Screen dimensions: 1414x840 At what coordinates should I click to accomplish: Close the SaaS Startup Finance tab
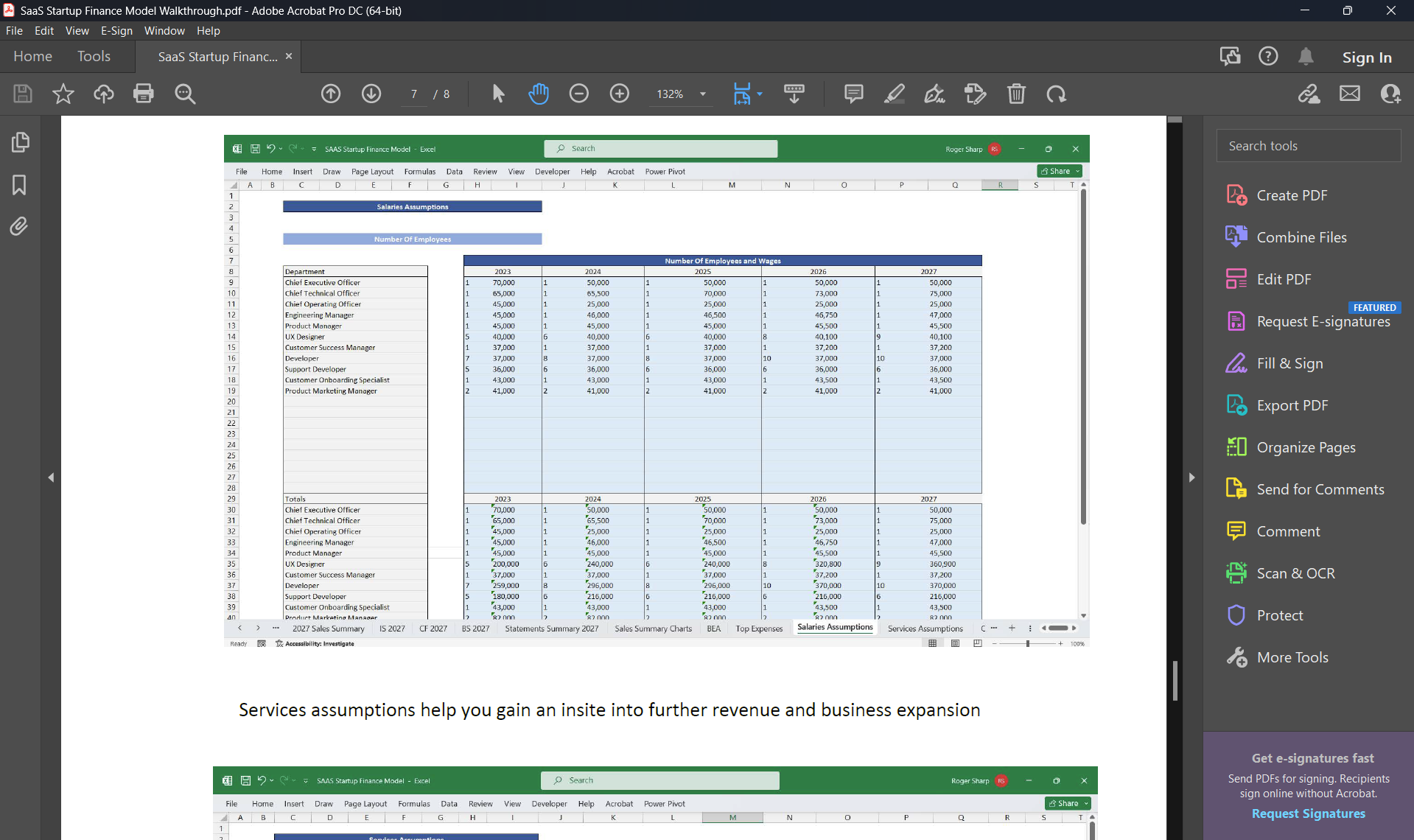coord(289,57)
